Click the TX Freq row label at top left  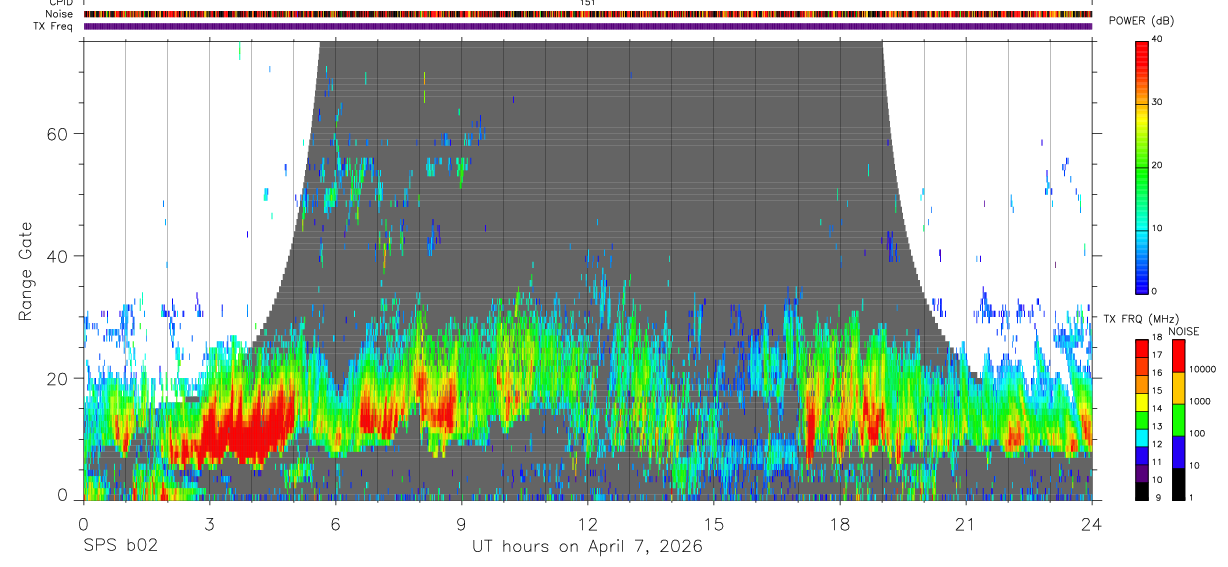coord(54,26)
